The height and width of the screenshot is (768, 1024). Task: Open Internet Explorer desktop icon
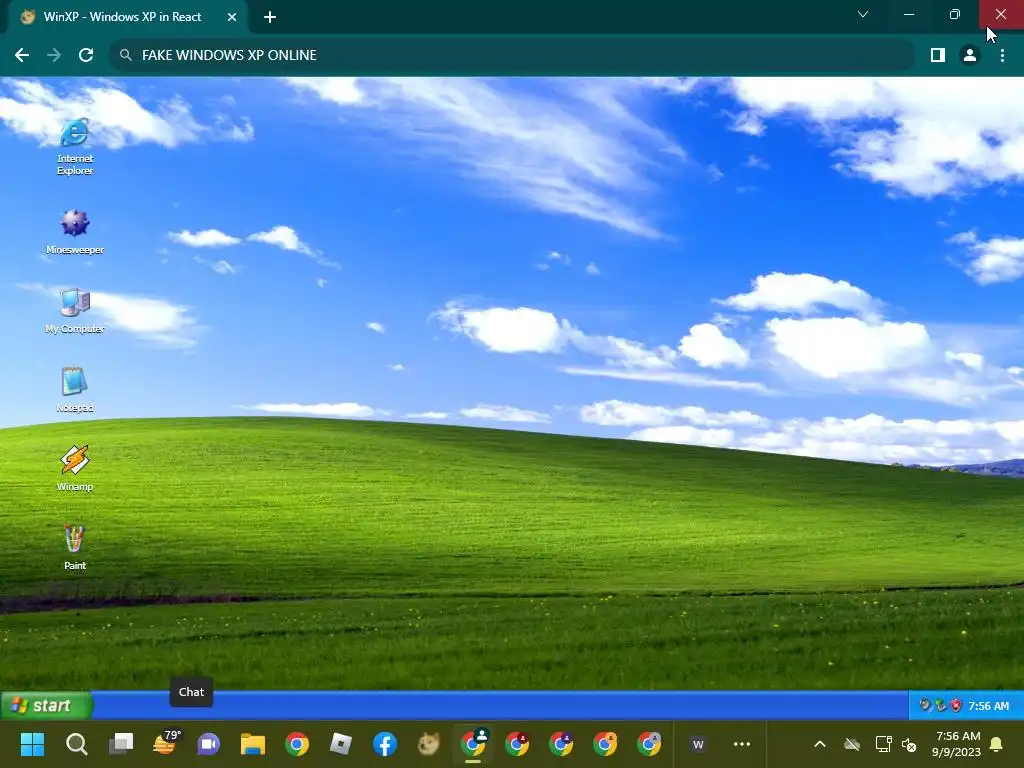pos(75,146)
